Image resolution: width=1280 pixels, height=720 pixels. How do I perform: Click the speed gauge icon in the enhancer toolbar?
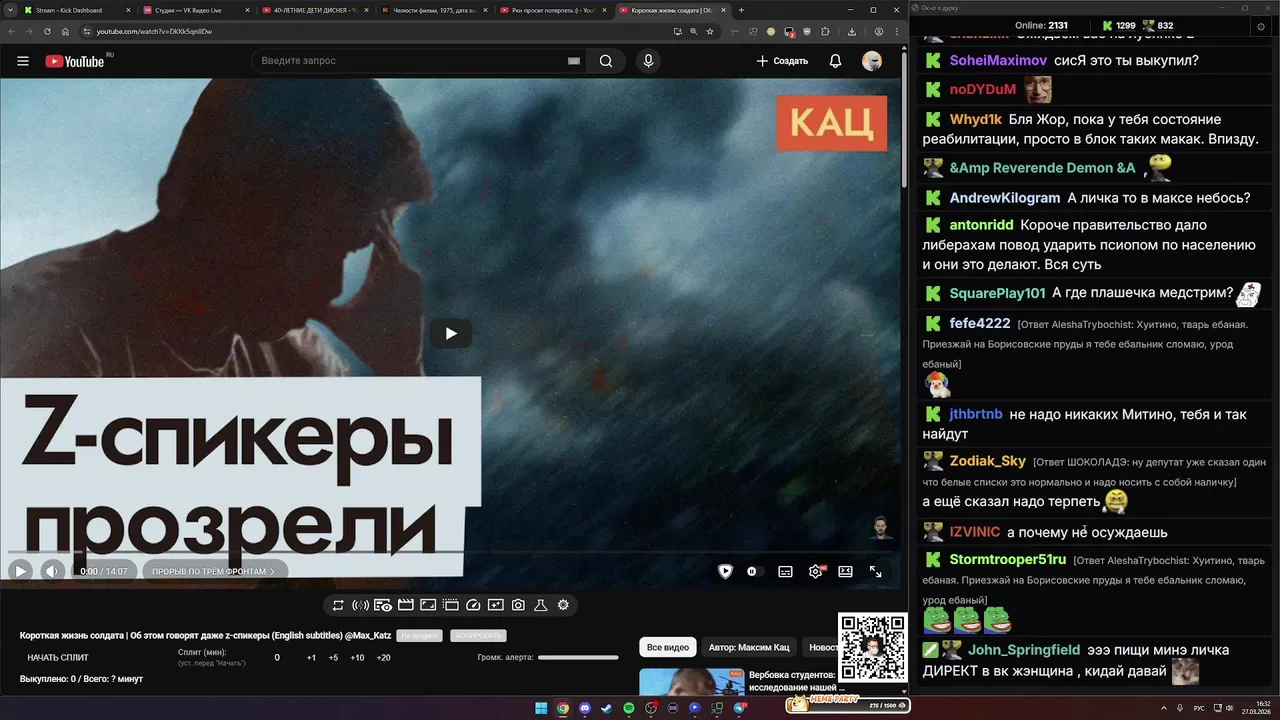[x=473, y=605]
